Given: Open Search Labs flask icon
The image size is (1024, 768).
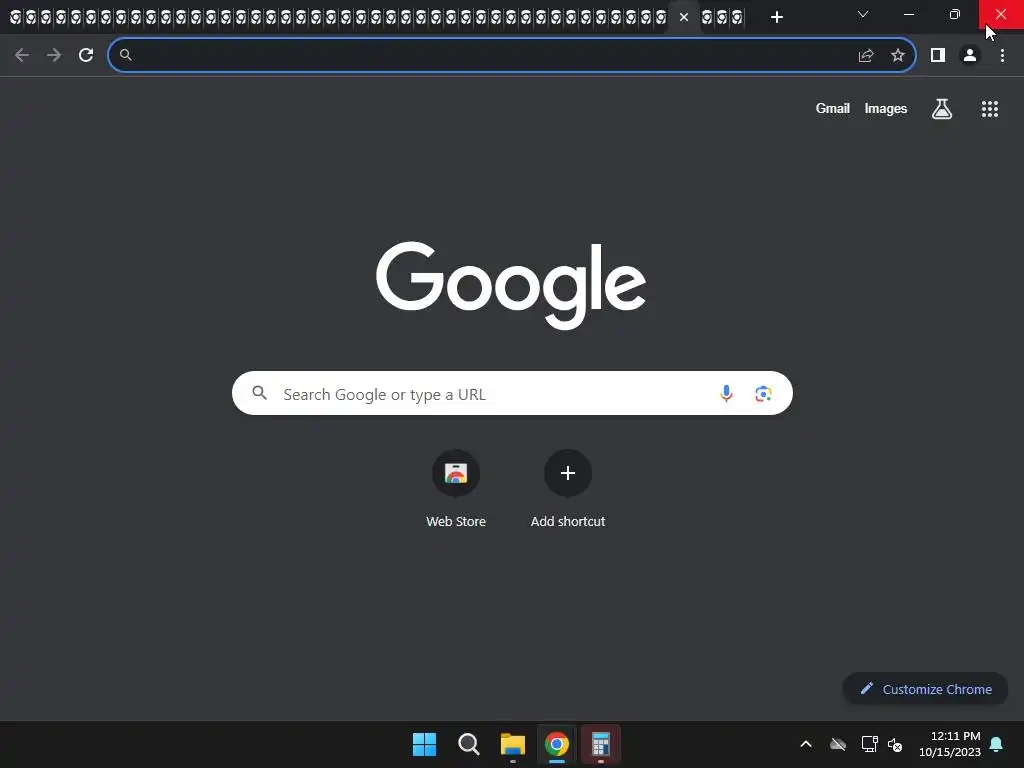Looking at the screenshot, I should click(x=942, y=109).
